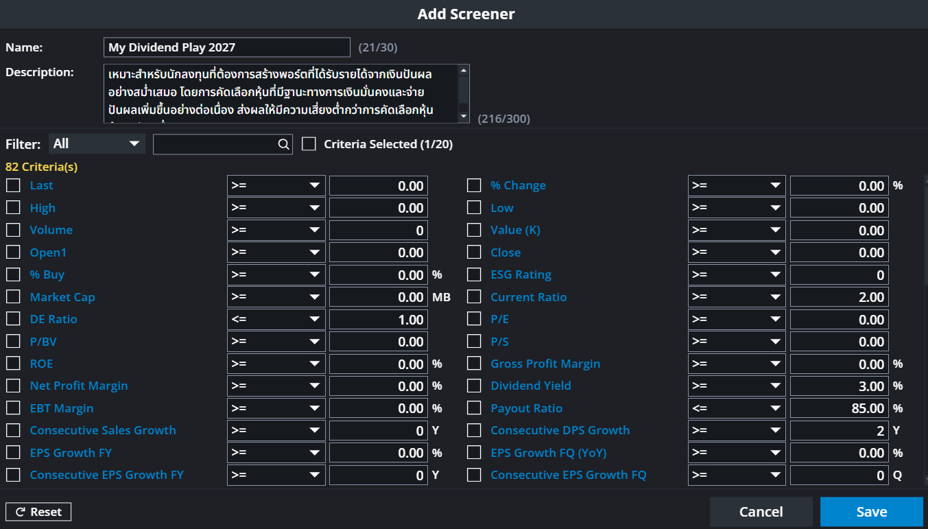Image resolution: width=928 pixels, height=529 pixels.
Task: Check the DE Ratio criterion
Action: [x=13, y=319]
